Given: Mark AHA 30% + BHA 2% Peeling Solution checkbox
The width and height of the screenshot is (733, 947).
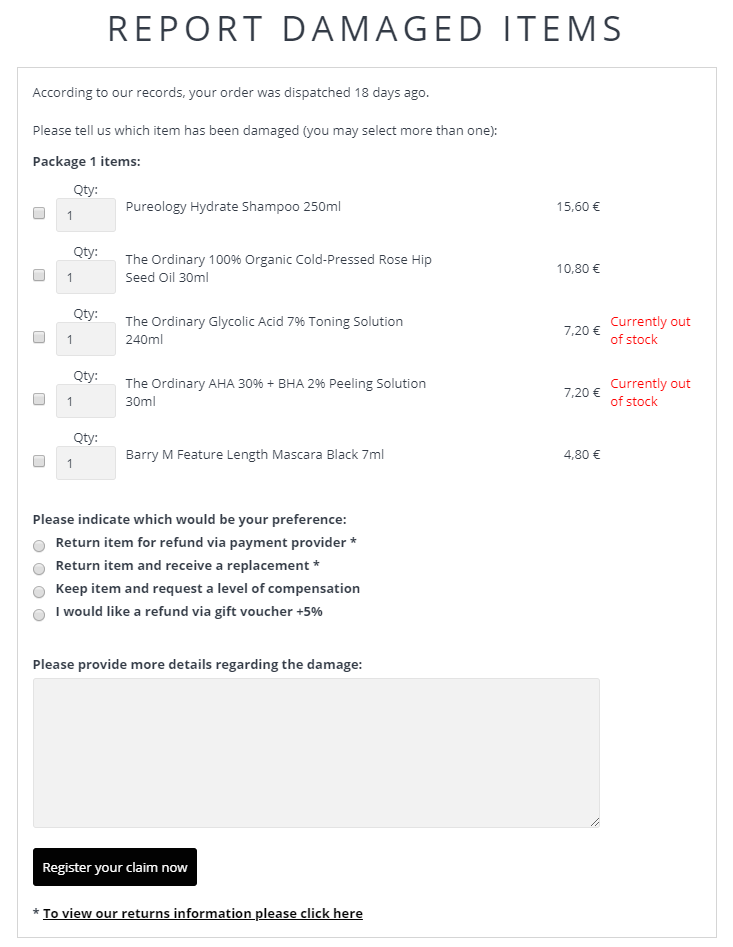Looking at the screenshot, I should point(39,399).
